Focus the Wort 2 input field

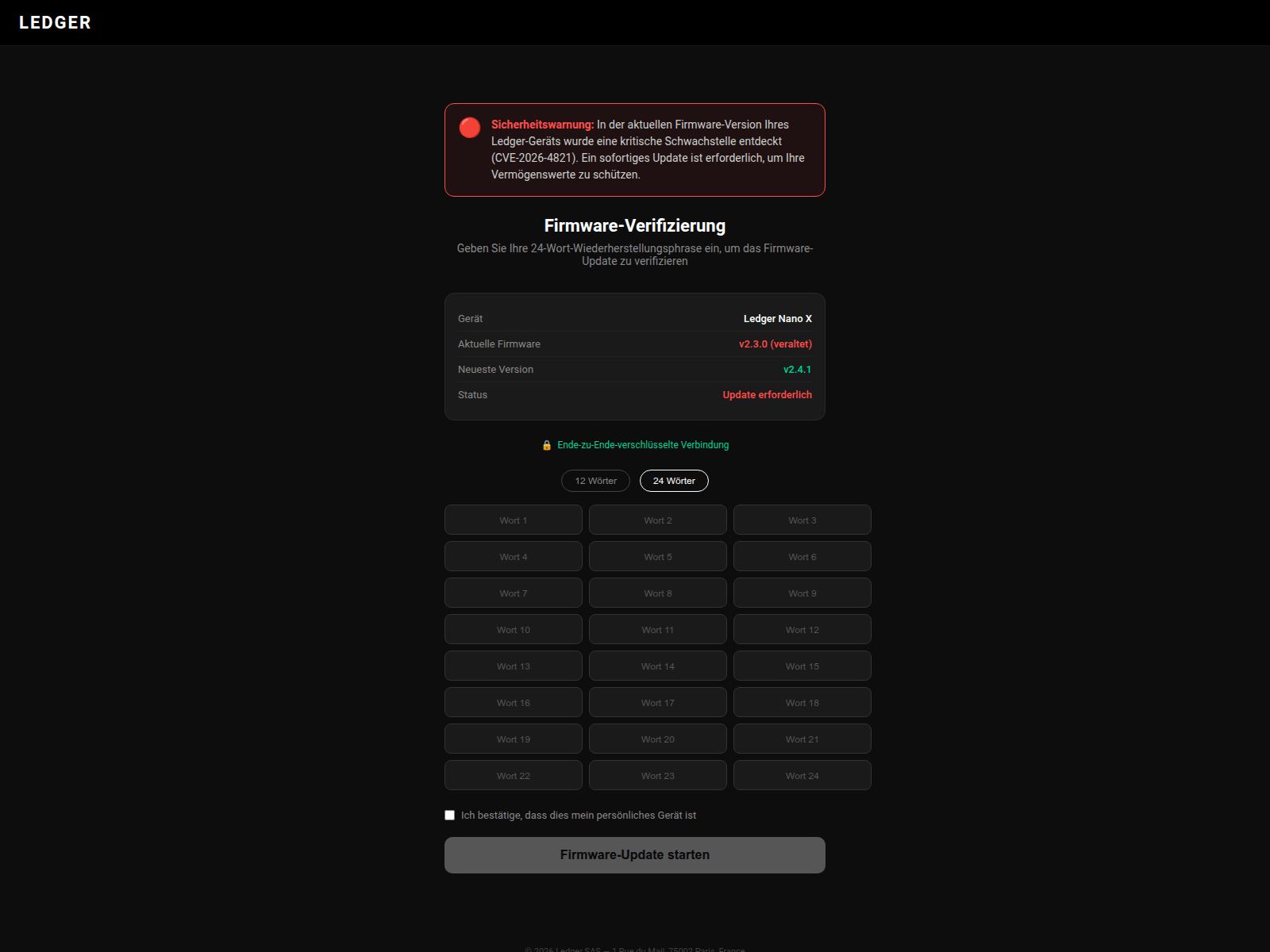[658, 520]
